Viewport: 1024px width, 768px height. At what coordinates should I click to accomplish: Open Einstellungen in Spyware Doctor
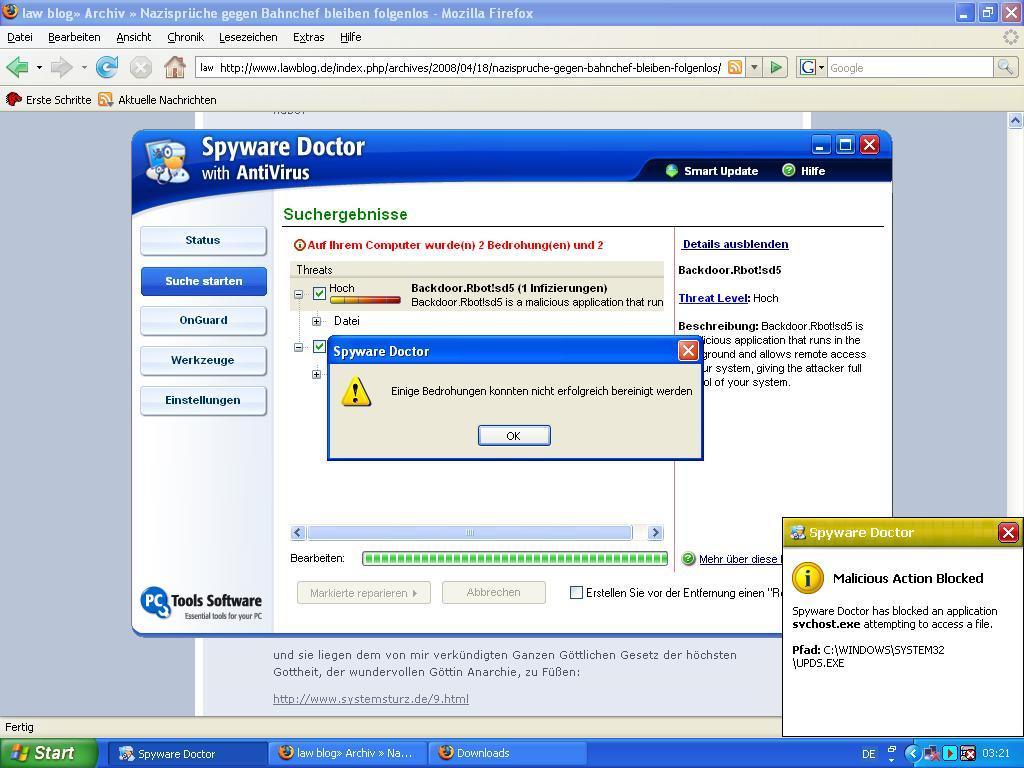(x=203, y=400)
